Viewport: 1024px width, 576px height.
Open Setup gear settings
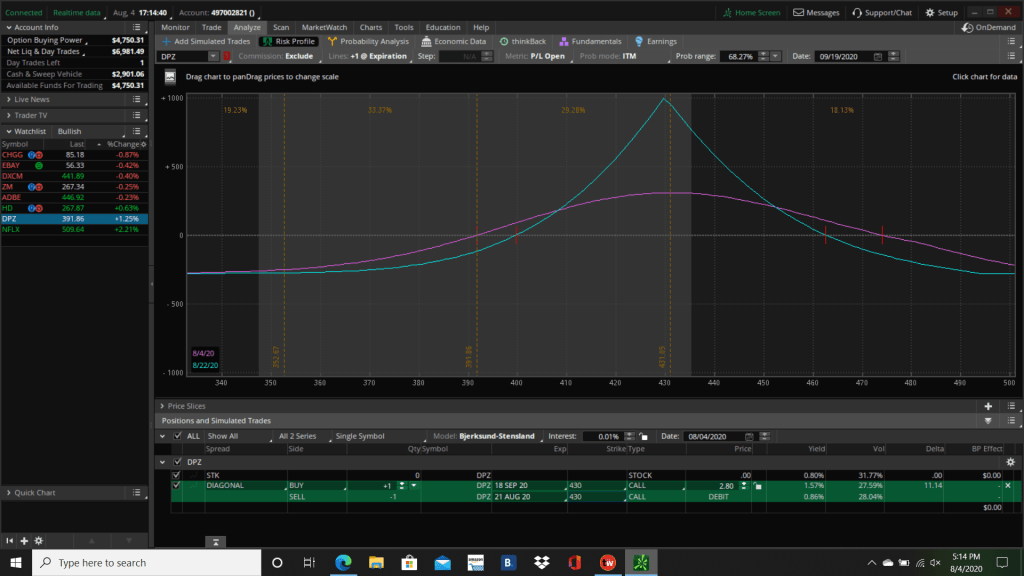(930, 13)
